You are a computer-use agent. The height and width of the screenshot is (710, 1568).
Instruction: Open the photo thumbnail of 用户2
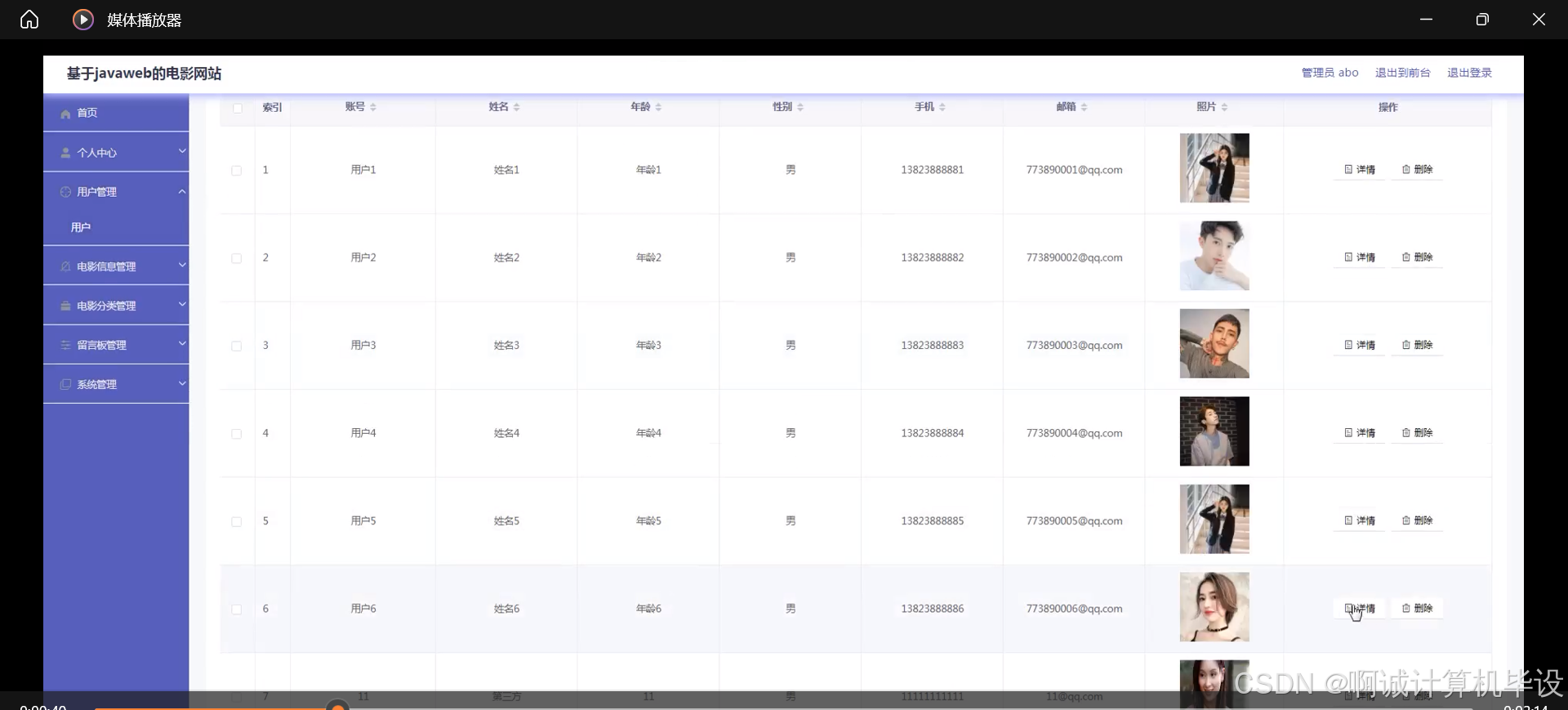(1214, 256)
